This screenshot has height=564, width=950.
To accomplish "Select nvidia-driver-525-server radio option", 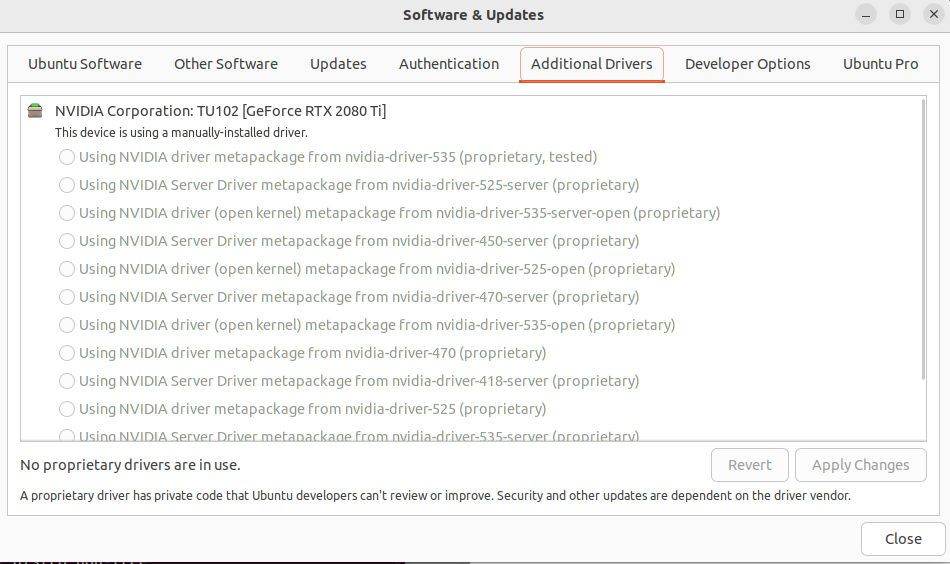I will (67, 185).
